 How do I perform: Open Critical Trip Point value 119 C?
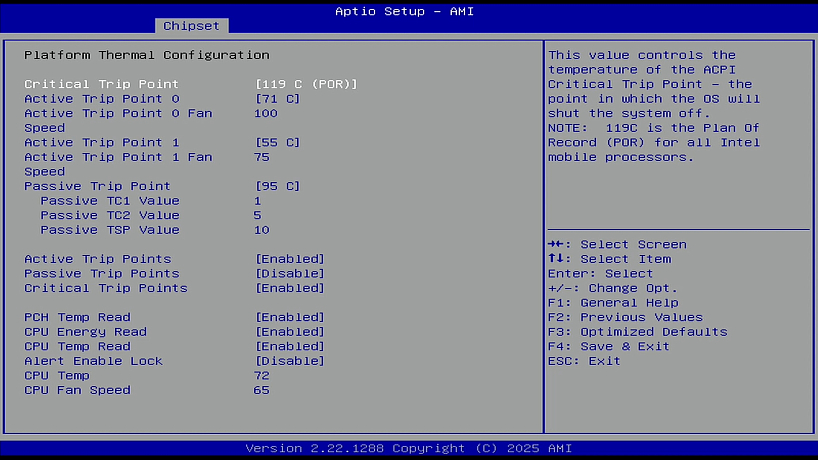click(306, 84)
